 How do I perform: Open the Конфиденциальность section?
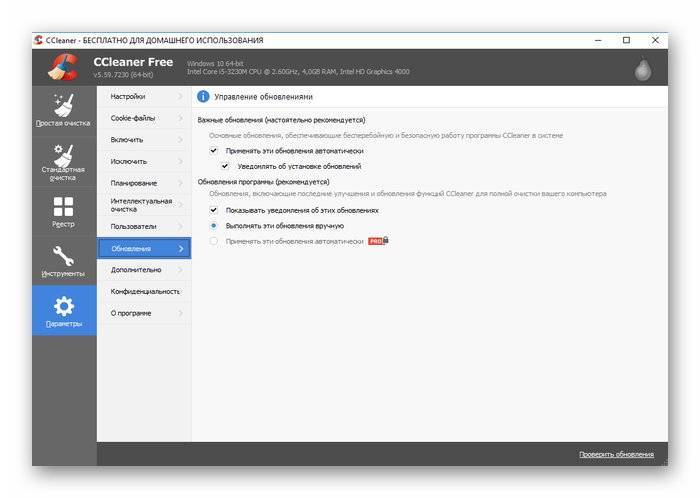[144, 291]
